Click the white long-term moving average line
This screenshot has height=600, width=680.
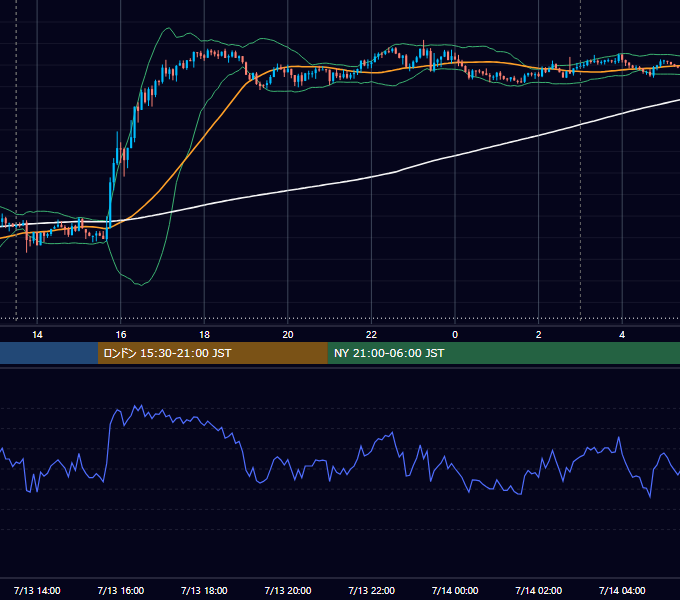coord(372,176)
